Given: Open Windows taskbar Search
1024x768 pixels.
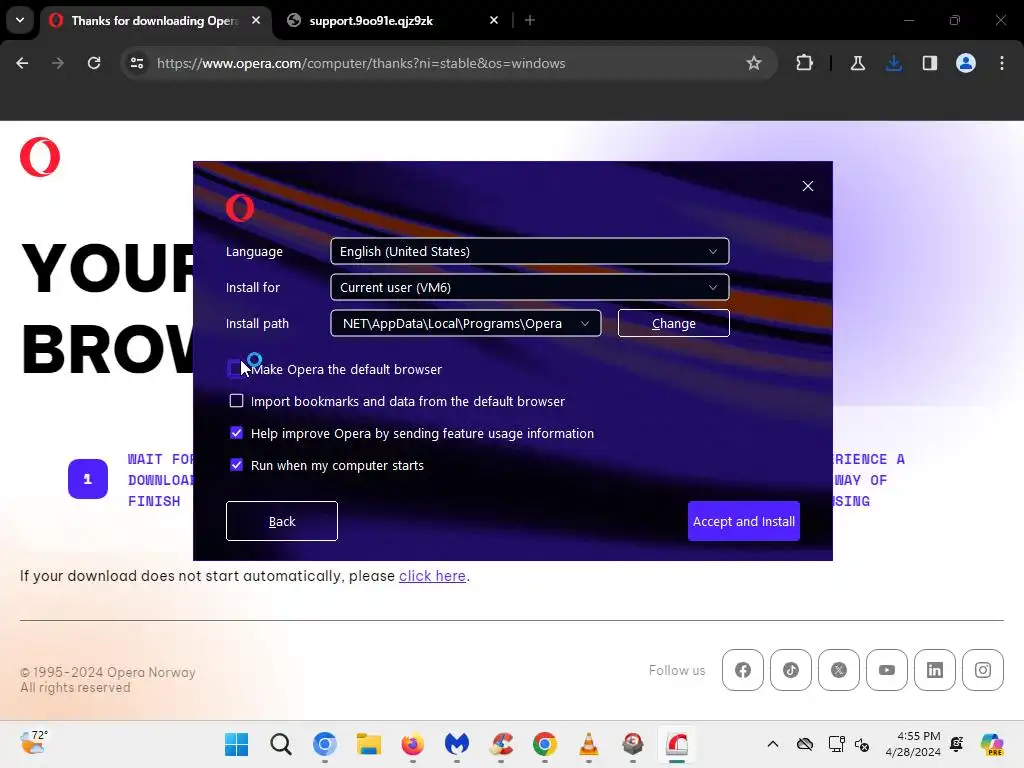Looking at the screenshot, I should [281, 744].
